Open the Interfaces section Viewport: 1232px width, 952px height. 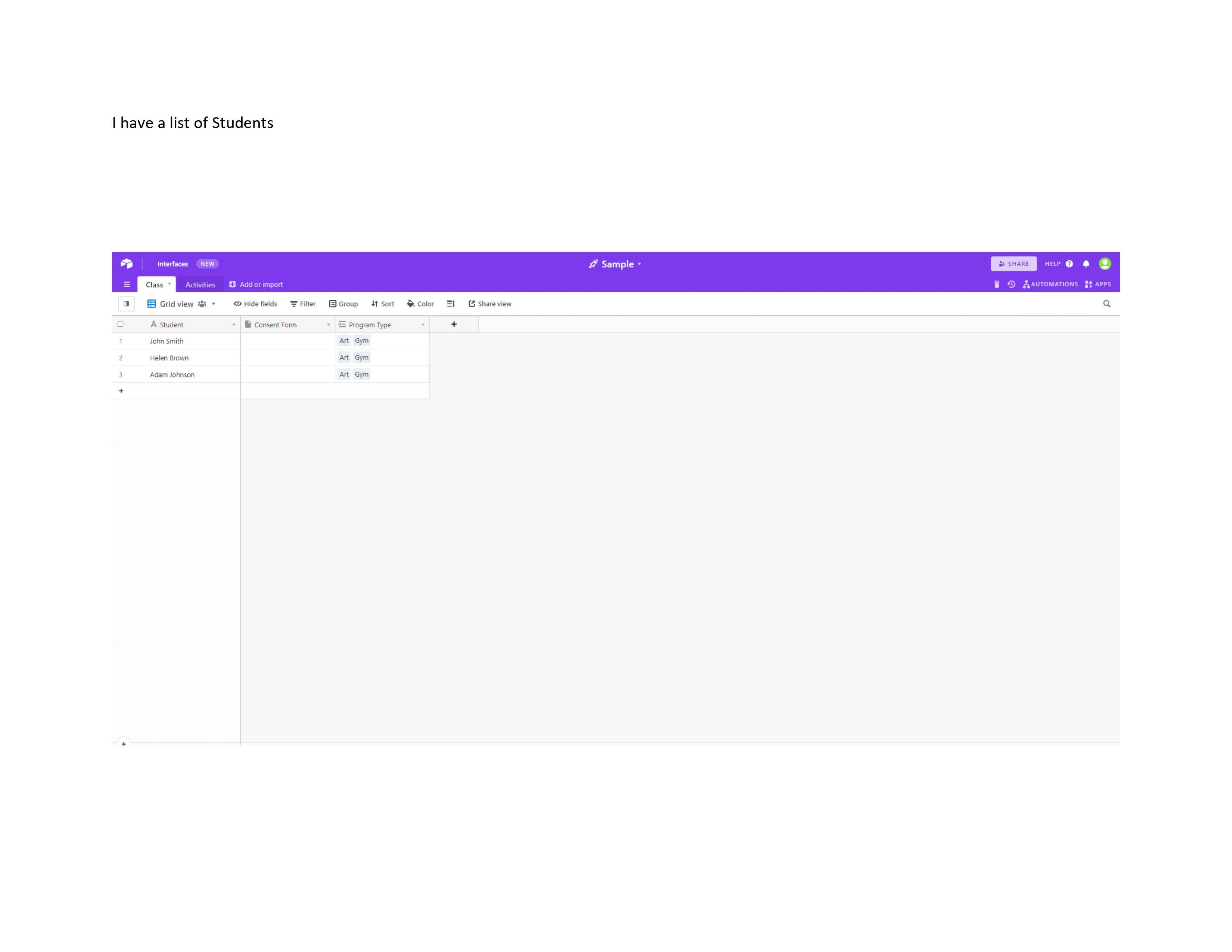(x=172, y=264)
